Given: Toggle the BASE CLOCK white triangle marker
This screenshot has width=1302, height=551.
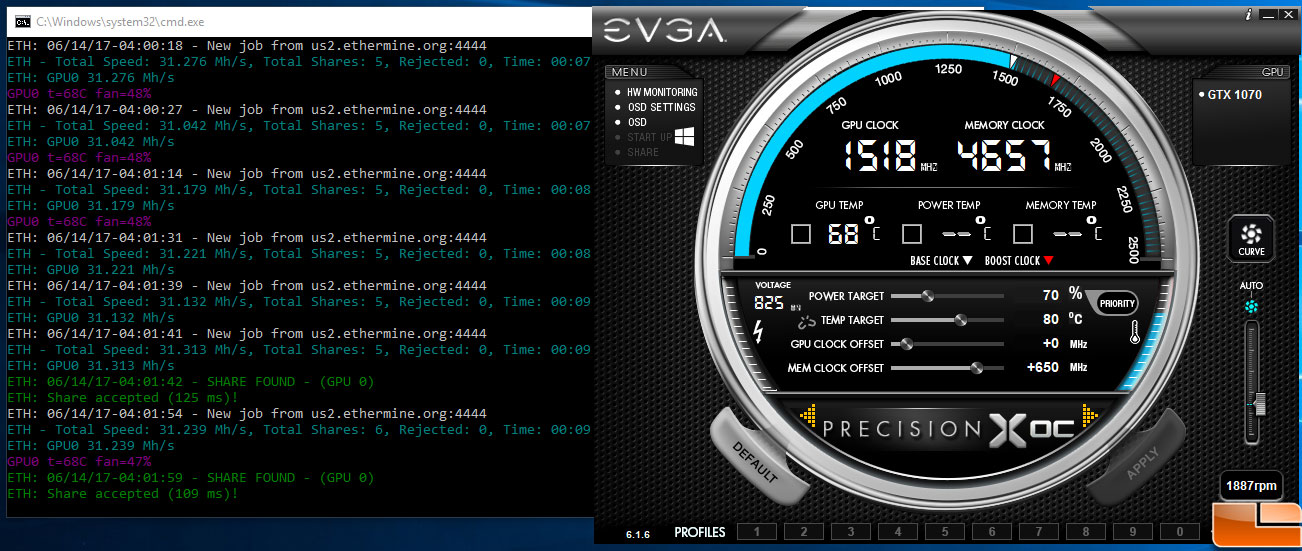Looking at the screenshot, I should (967, 261).
